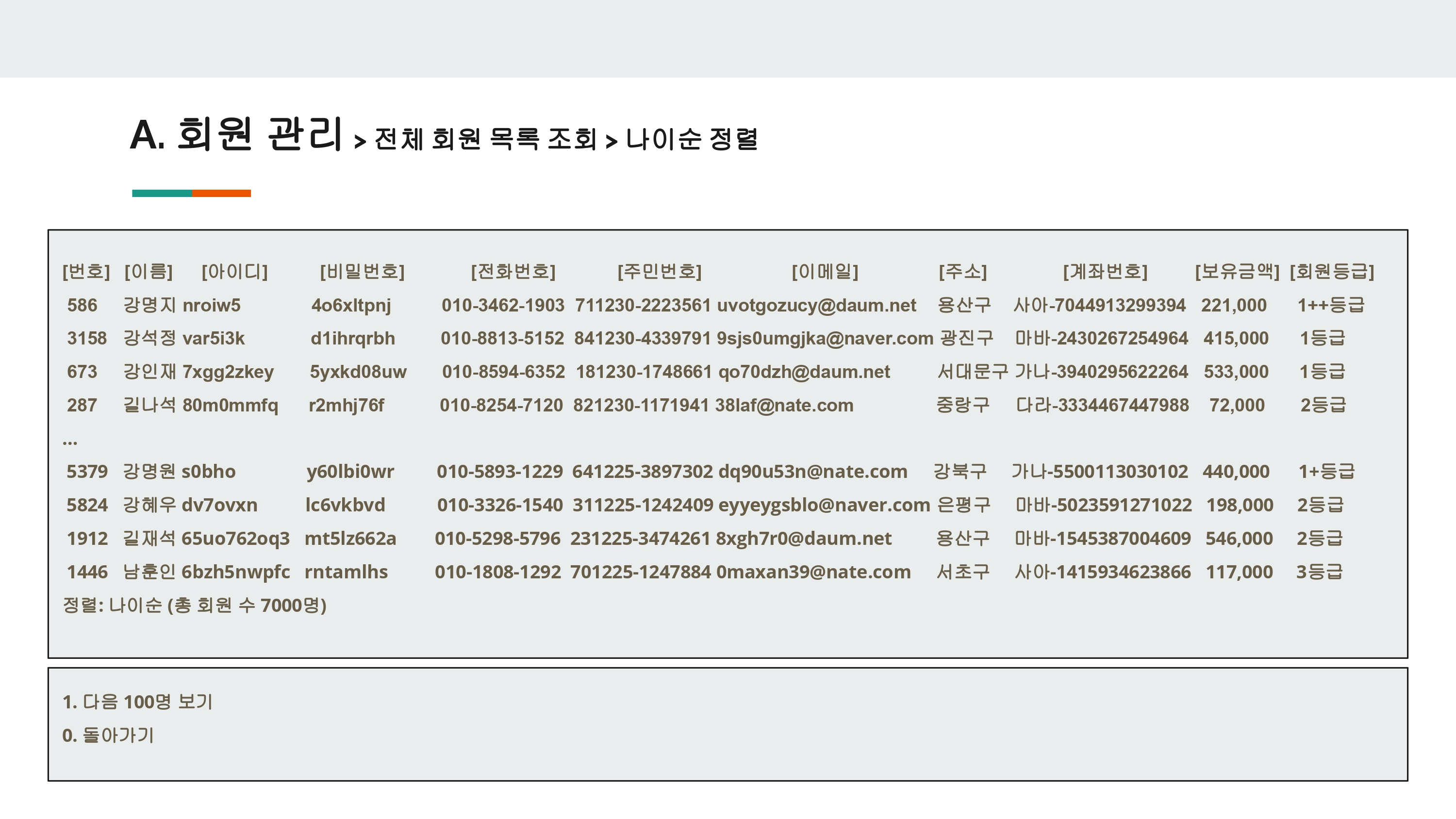
Task: Click the ID var5i3k
Action: coord(213,338)
